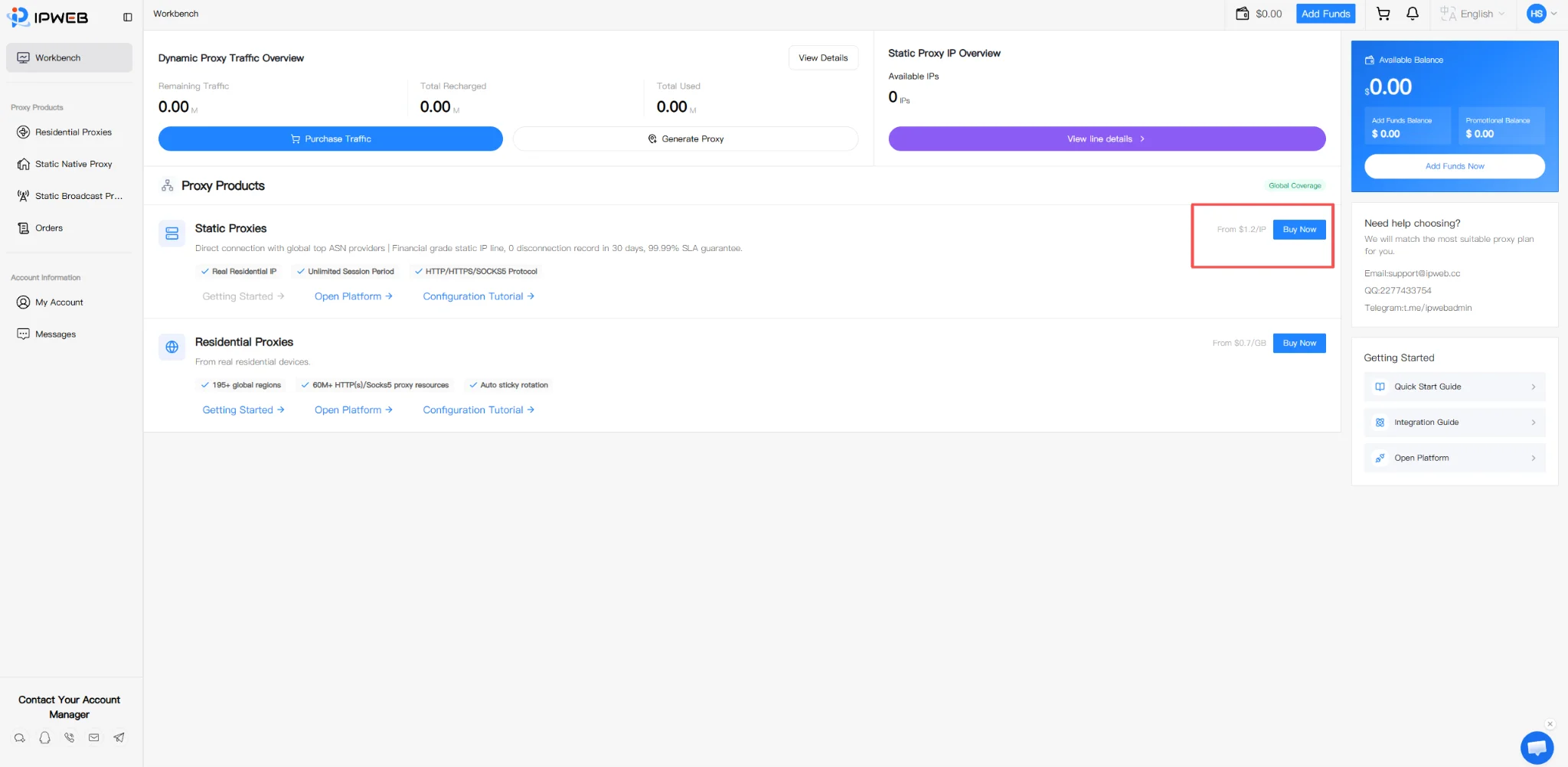Click the WeChat contact icon

[x=20, y=738]
